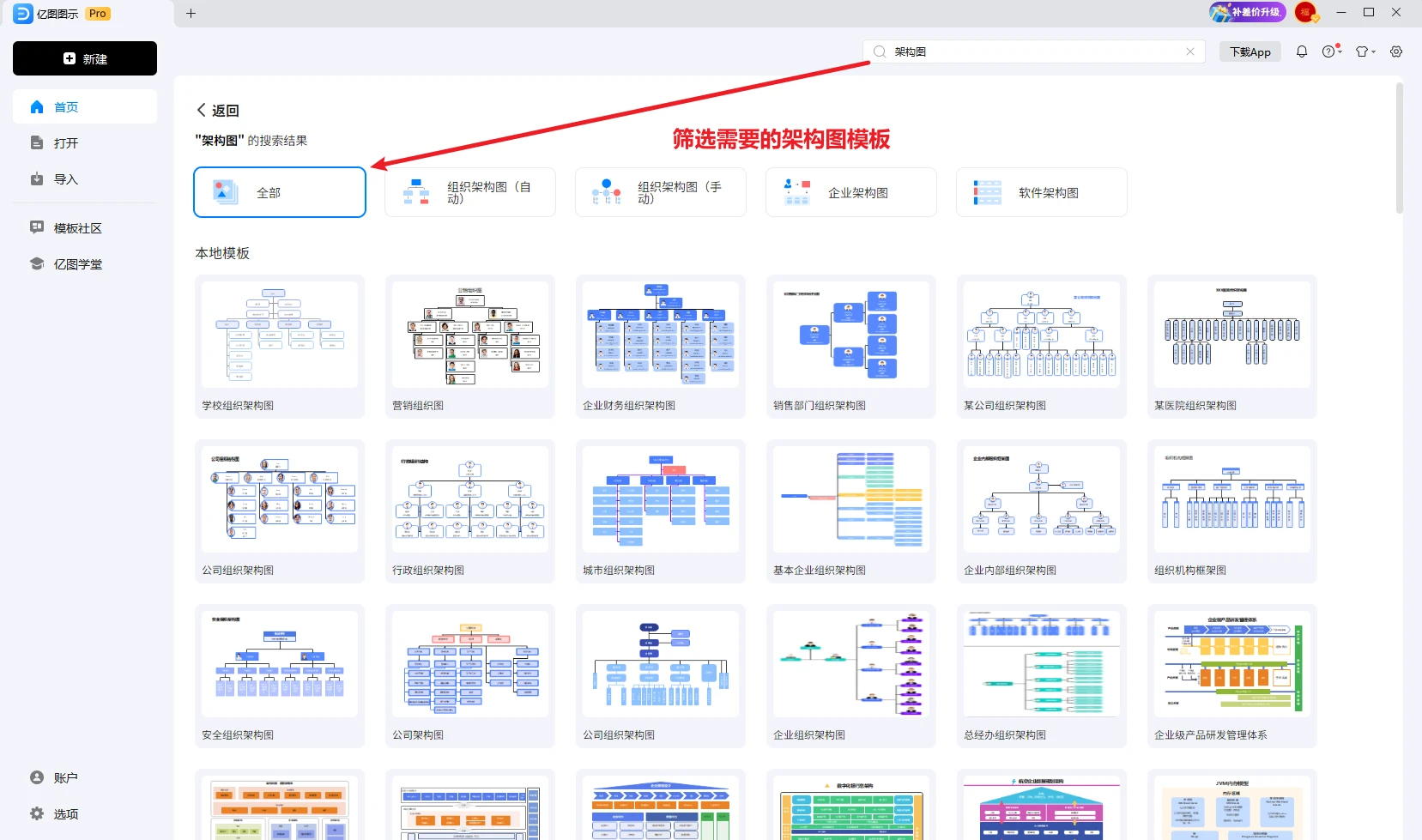Open the 企业财务组织架构图 template thumbnail
This screenshot has height=840, width=1422.
[661, 335]
